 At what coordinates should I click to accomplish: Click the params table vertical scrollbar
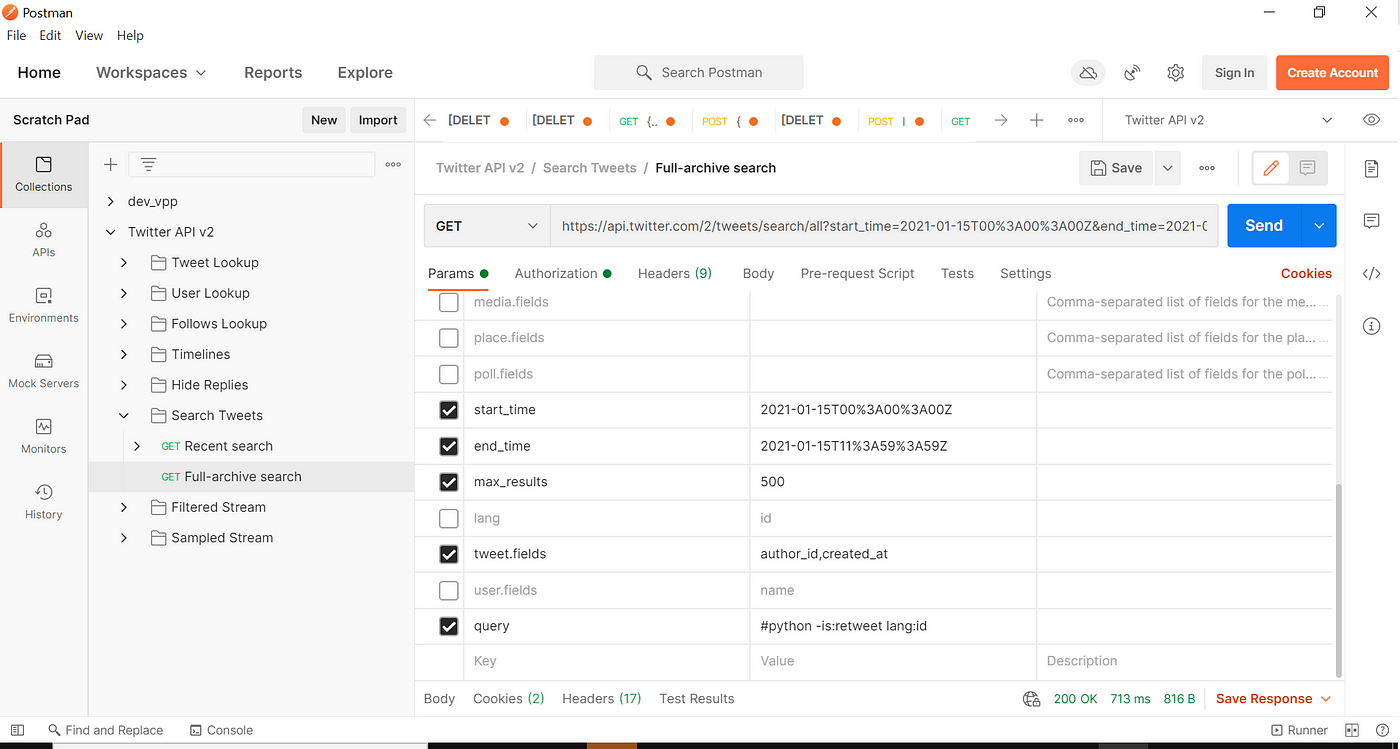(1339, 580)
